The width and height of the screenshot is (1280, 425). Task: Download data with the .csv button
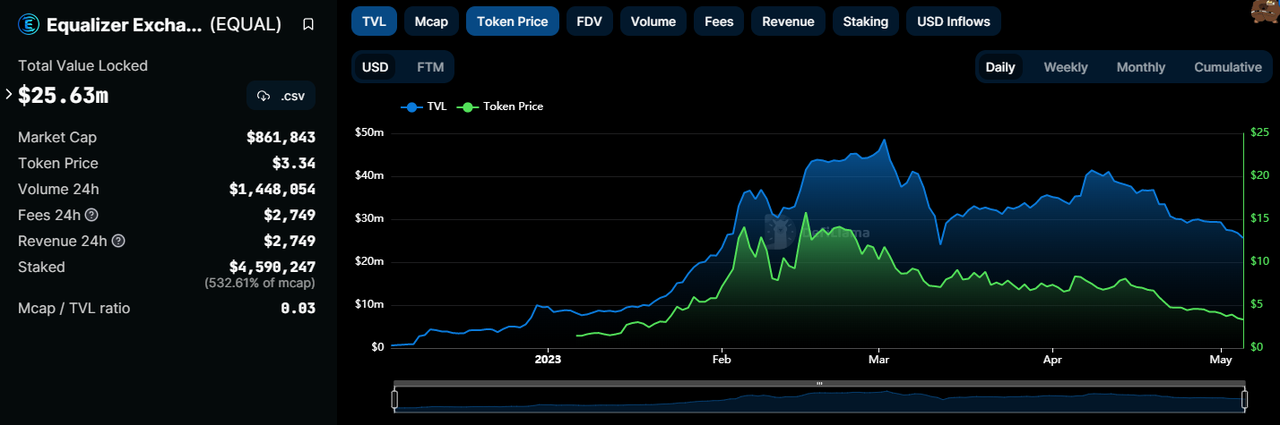point(281,96)
